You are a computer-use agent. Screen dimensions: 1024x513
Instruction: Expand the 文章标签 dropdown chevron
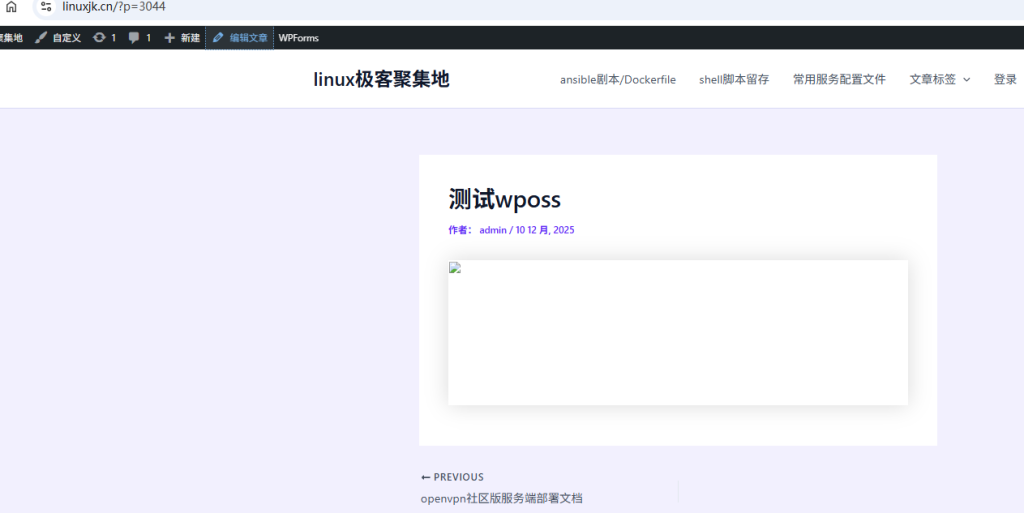click(966, 80)
